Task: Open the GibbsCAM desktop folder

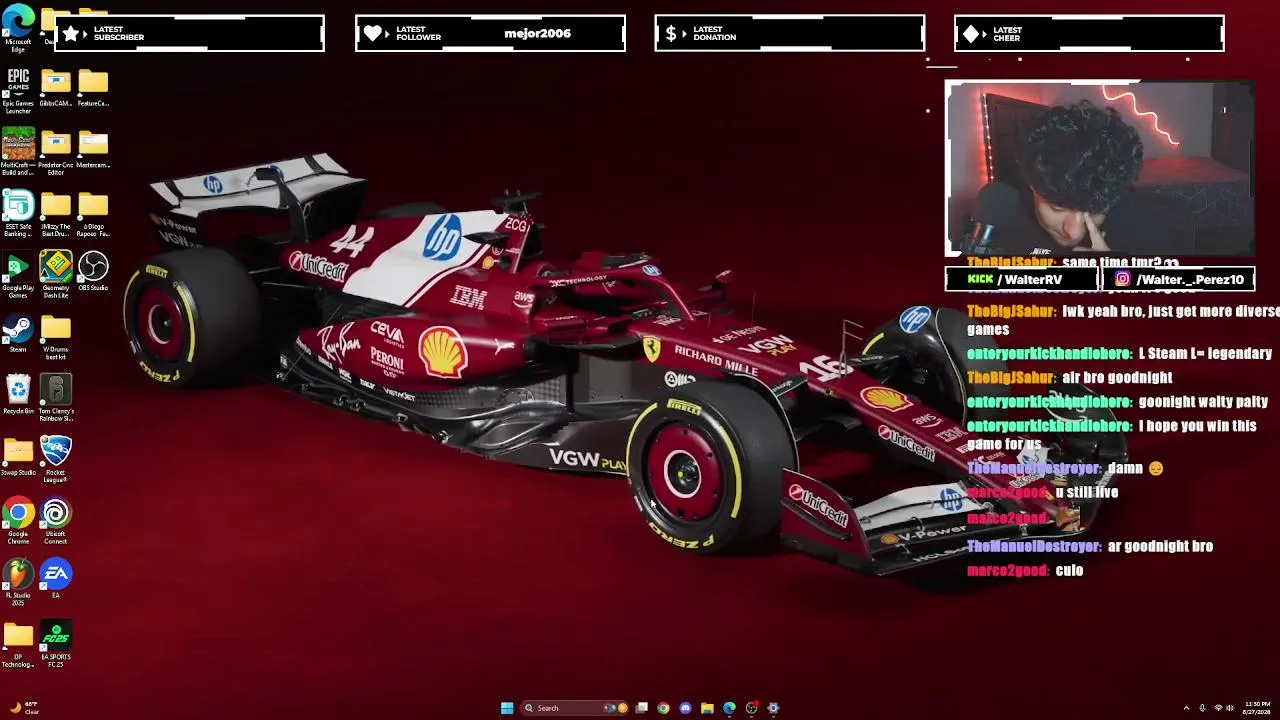Action: 56,89
